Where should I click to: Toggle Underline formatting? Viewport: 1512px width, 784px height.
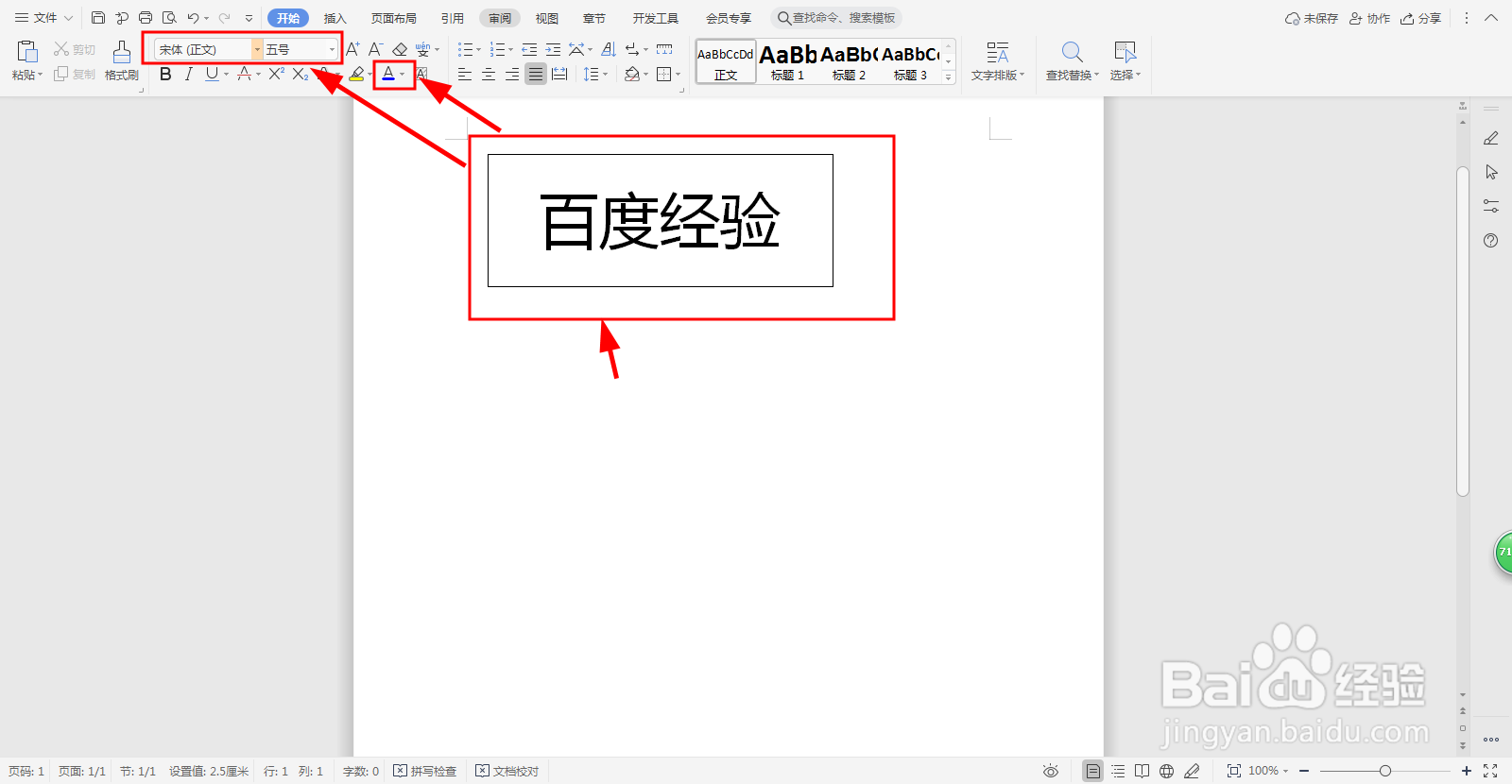212,74
